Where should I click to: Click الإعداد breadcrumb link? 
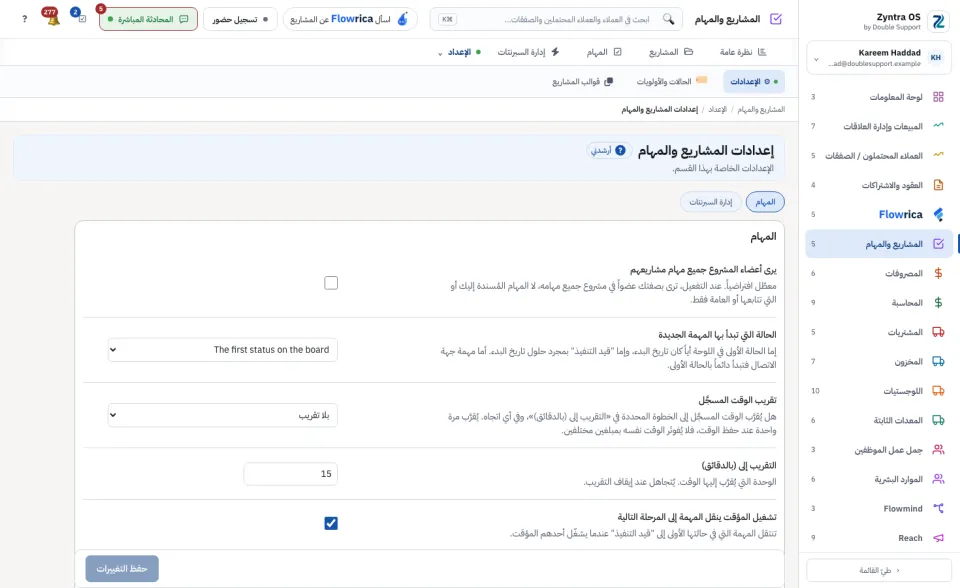pyautogui.click(x=718, y=109)
